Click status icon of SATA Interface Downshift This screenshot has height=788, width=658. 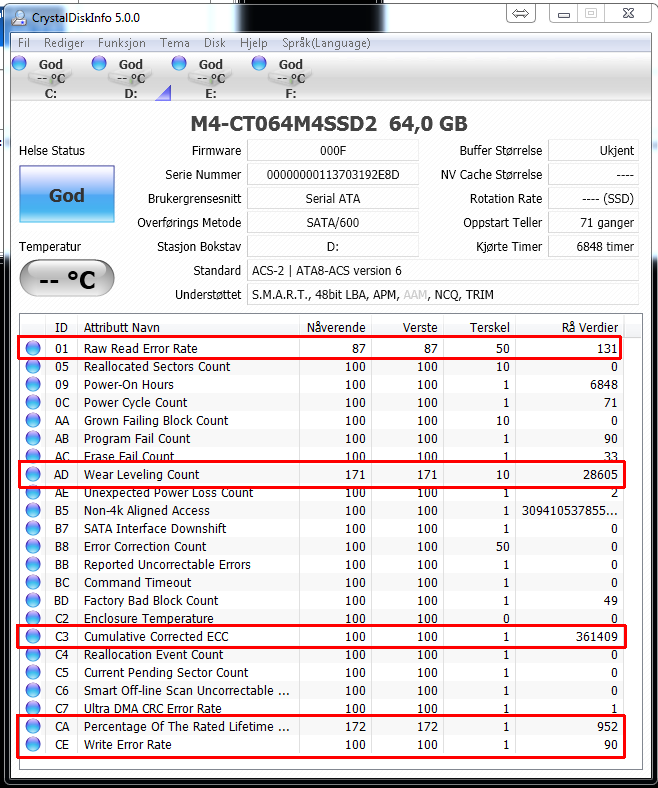(x=33, y=528)
